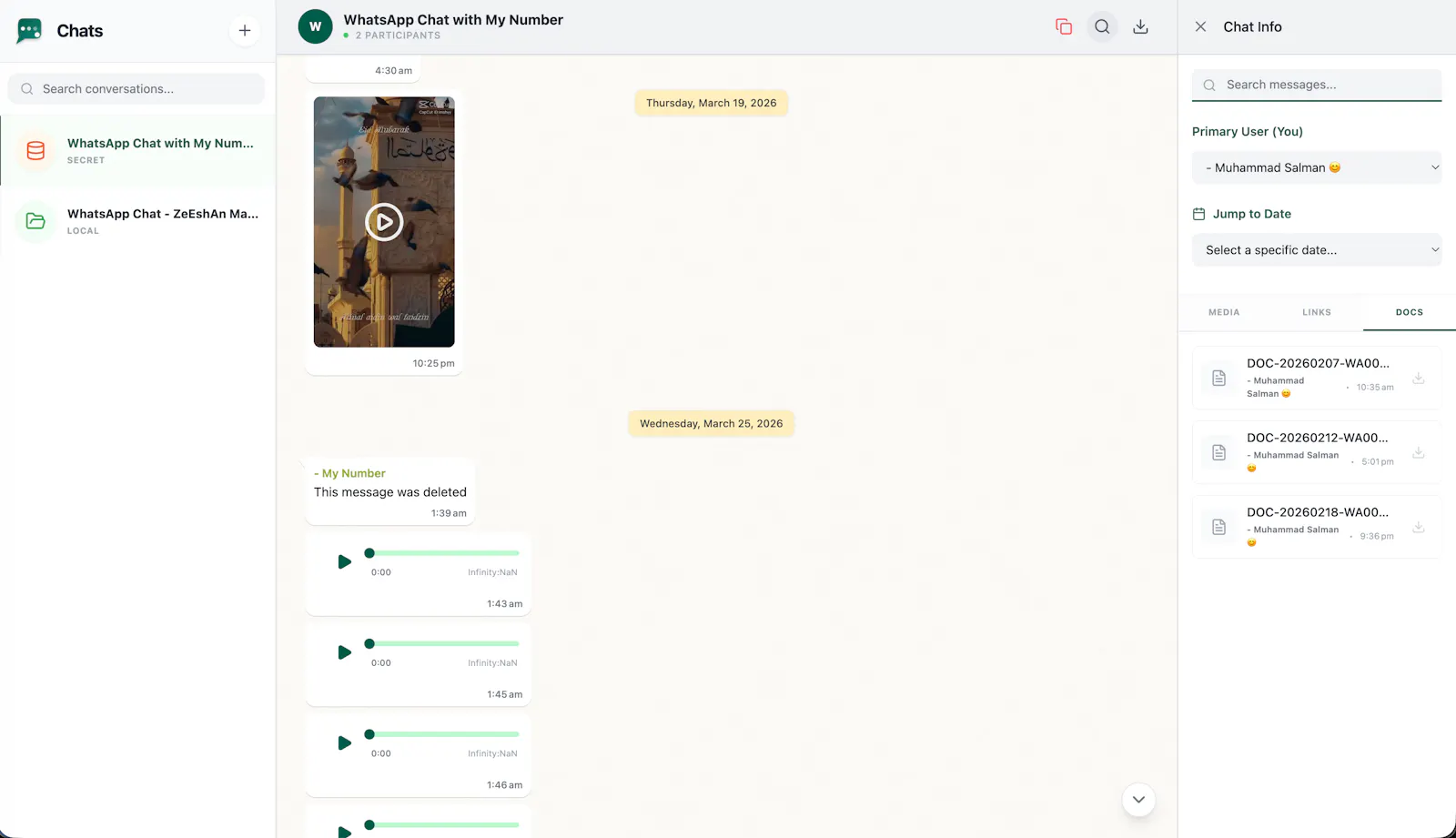Click the 9:36 pm timestamp on third doc
Viewport: 1456px width, 838px height.
point(1377,537)
